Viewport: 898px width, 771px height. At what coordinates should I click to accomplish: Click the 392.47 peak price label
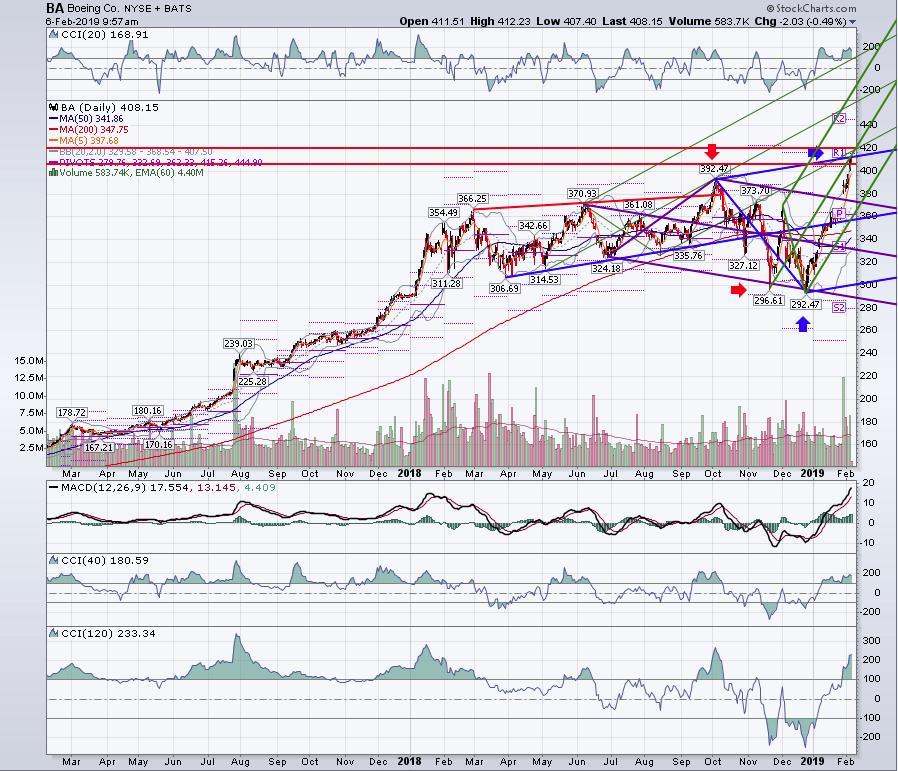pos(714,168)
